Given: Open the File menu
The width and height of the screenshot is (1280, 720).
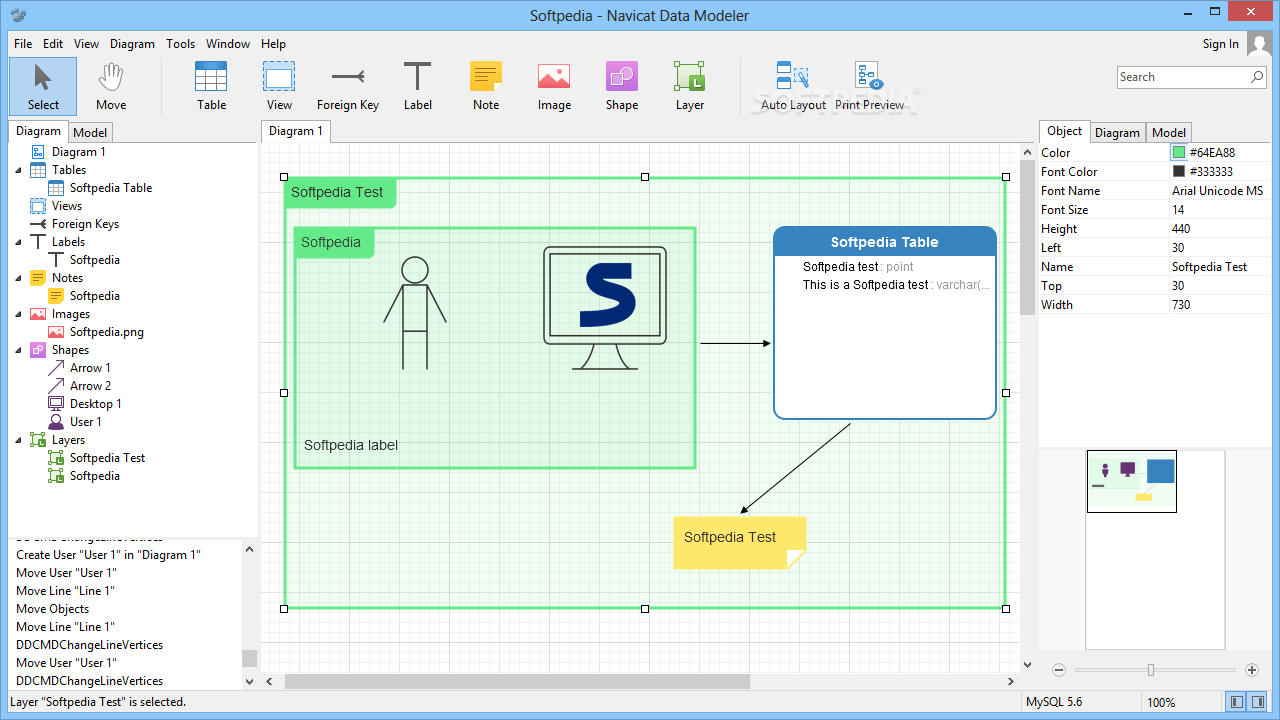Looking at the screenshot, I should 23,44.
